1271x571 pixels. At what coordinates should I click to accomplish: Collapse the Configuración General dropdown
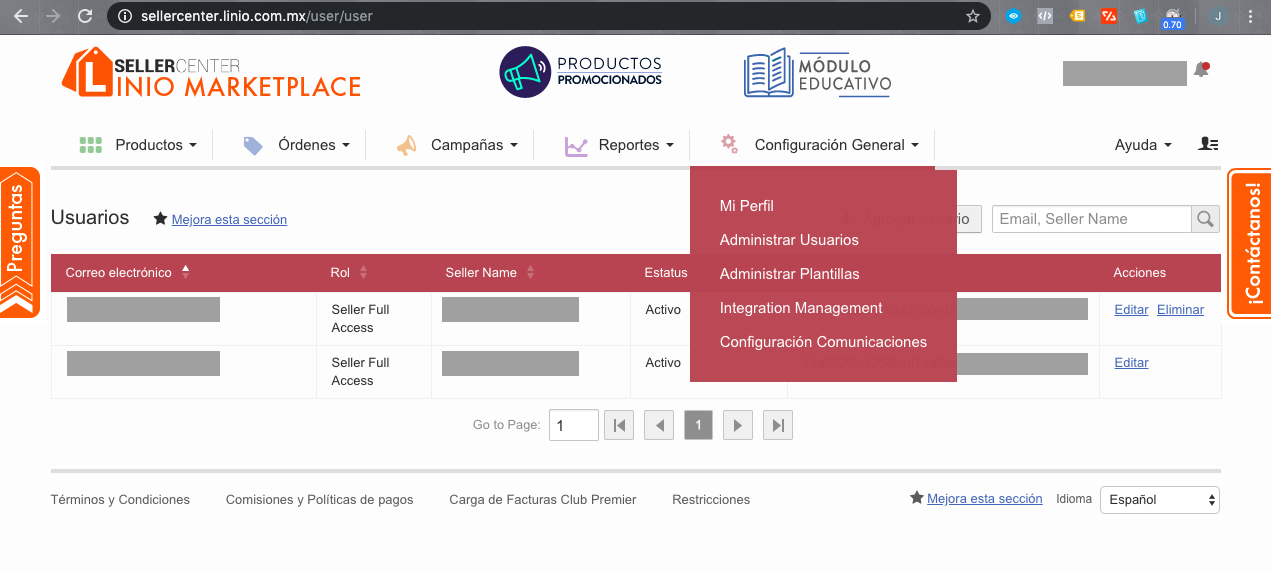837,145
